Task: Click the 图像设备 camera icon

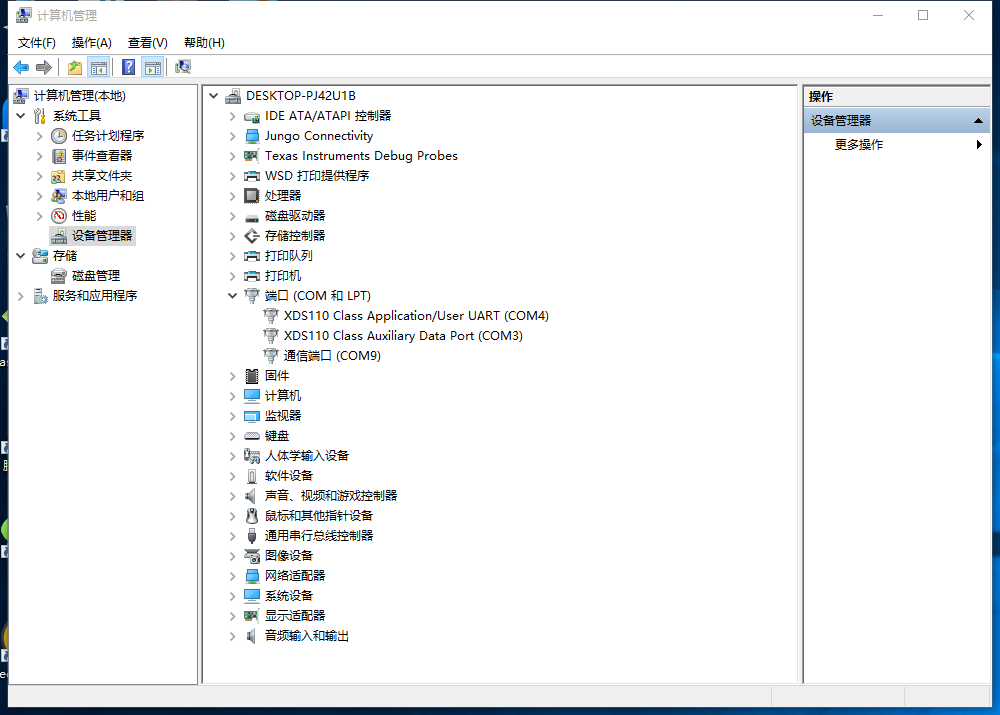Action: point(252,556)
